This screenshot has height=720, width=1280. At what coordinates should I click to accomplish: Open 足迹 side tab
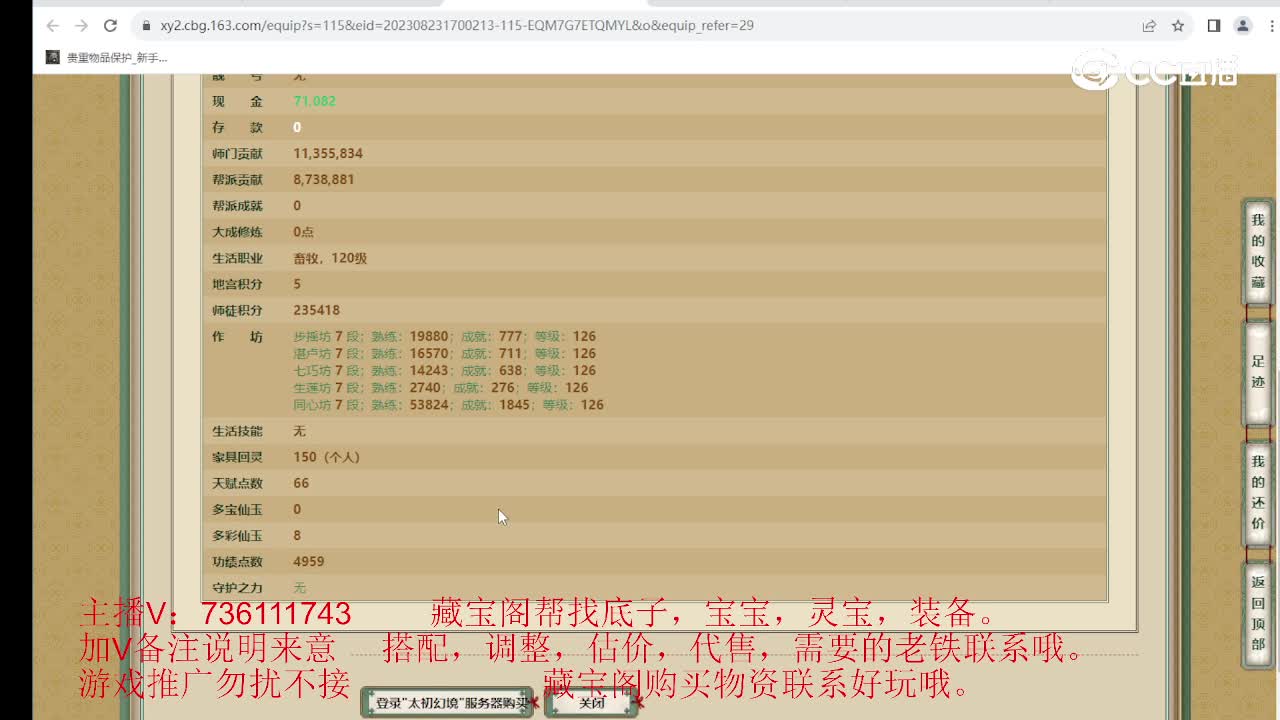click(x=1258, y=372)
